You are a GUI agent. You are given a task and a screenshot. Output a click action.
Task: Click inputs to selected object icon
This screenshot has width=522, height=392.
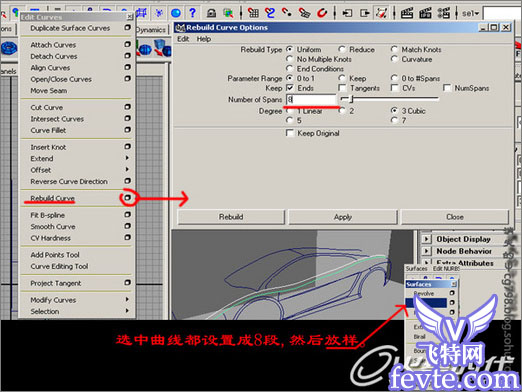click(x=347, y=13)
